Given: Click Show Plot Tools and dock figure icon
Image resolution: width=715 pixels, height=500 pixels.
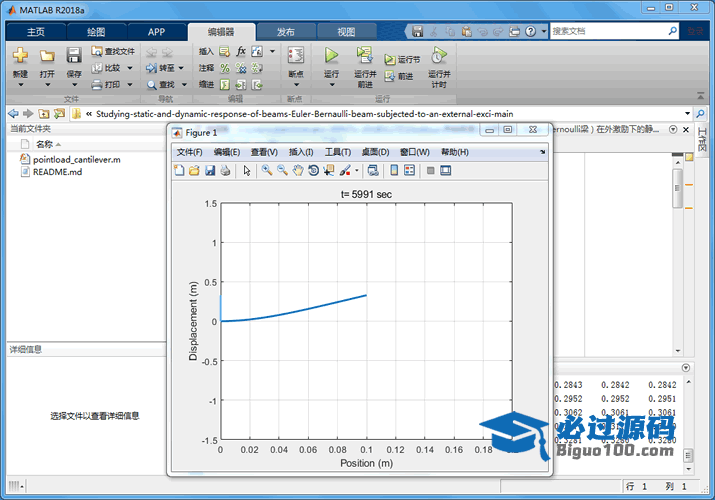Looking at the screenshot, I should pos(446,170).
